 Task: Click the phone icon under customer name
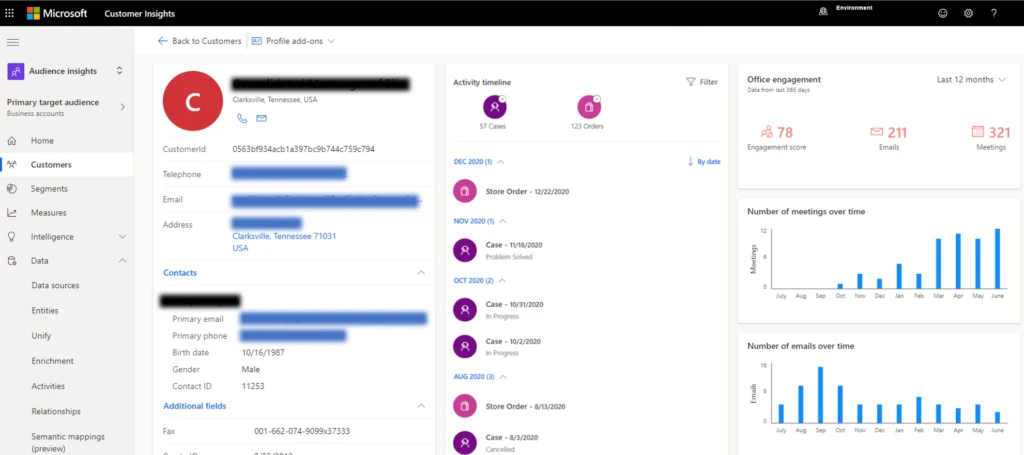coord(242,118)
